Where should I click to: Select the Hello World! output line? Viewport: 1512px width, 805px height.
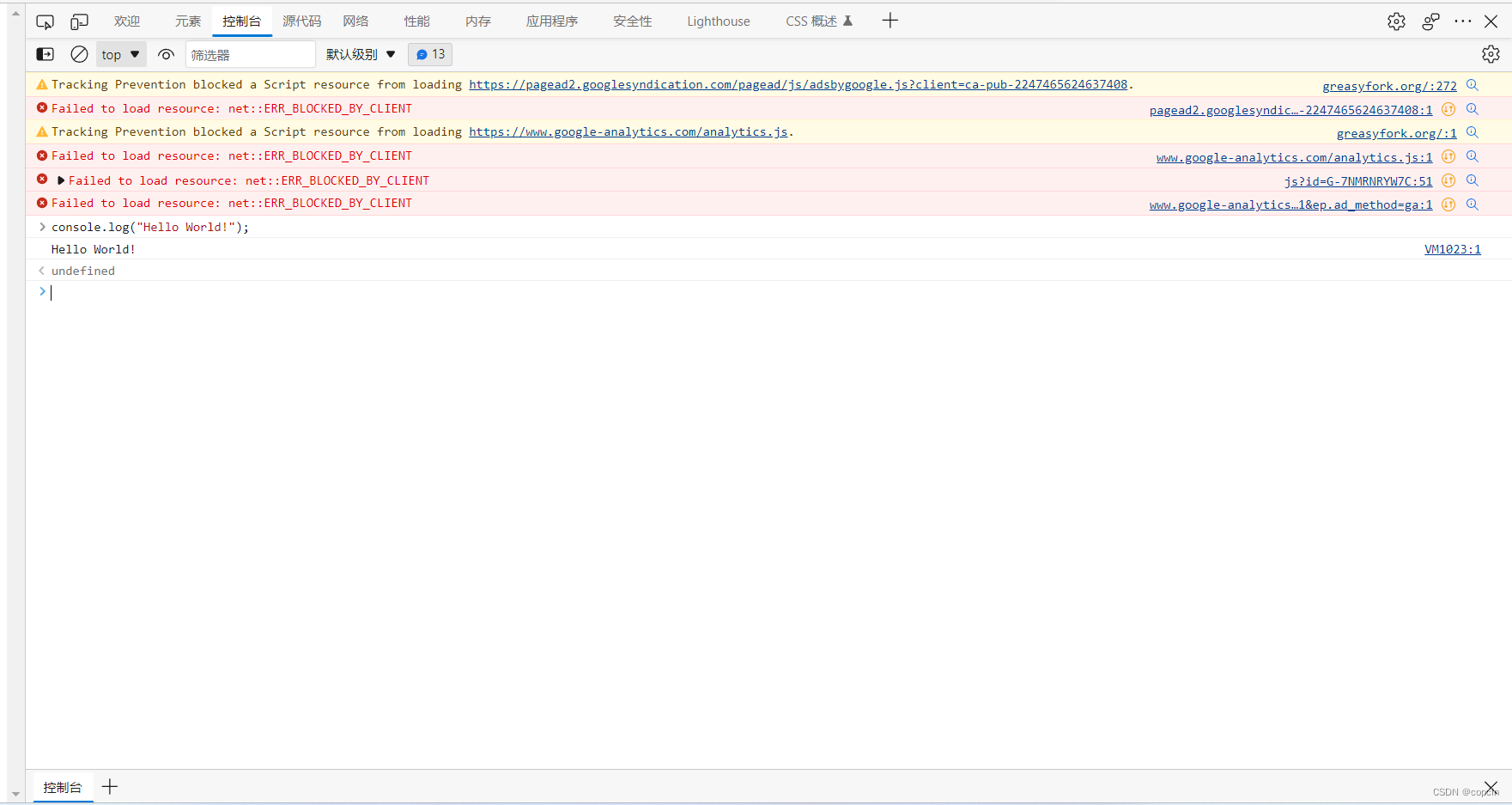click(x=93, y=249)
